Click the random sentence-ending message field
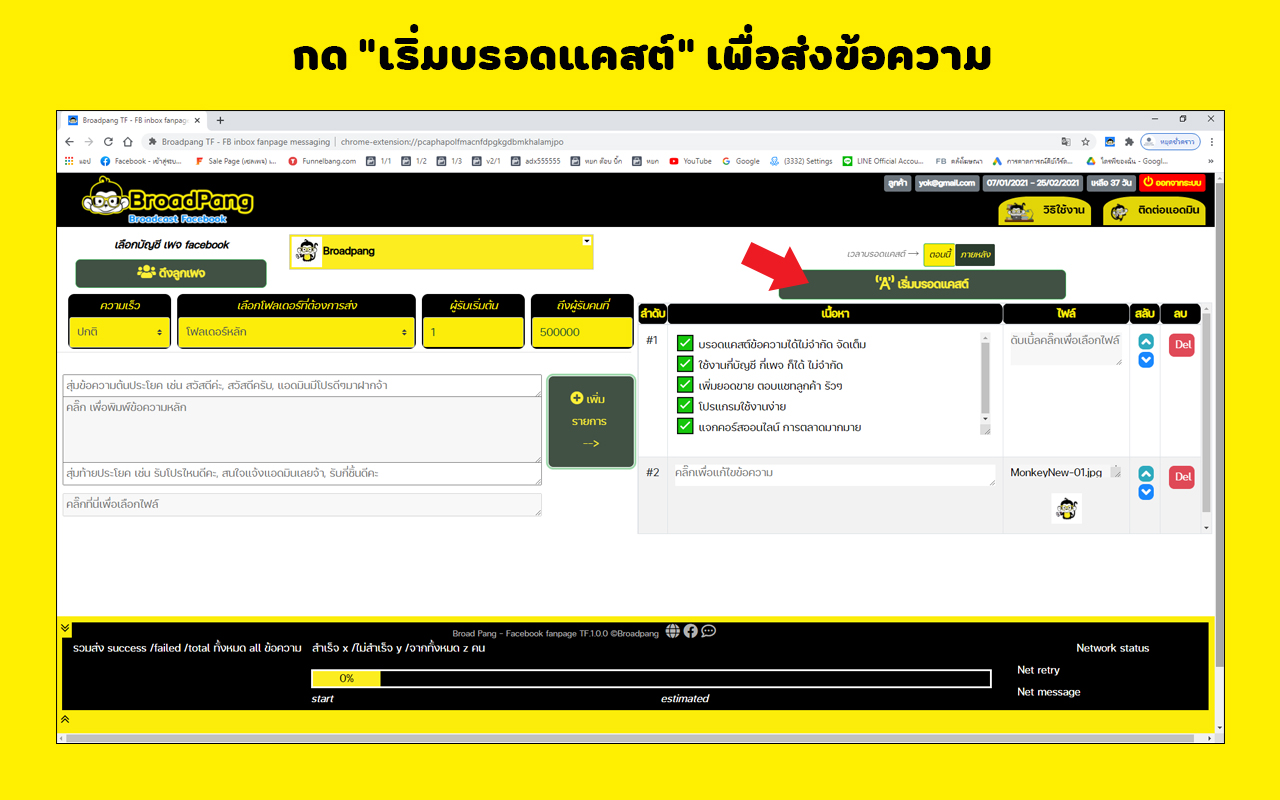This screenshot has height=800, width=1280. pos(302,473)
